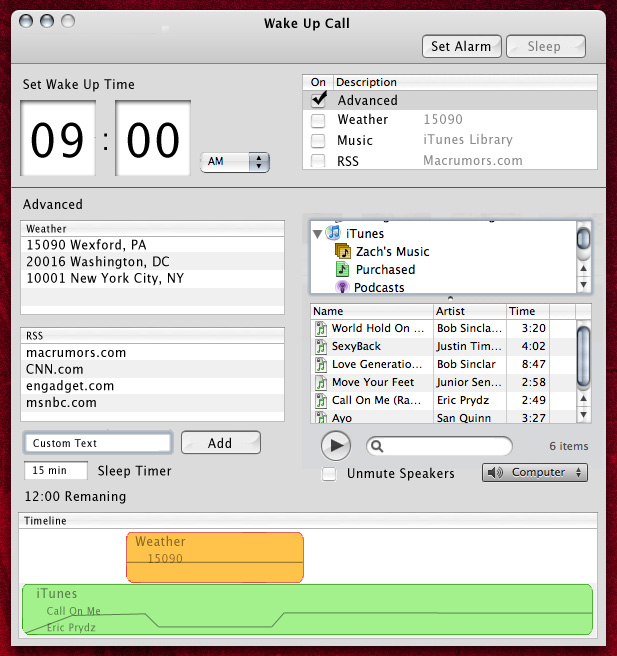Image resolution: width=617 pixels, height=656 pixels.
Task: Click the orange Weather block in timeline
Action: point(215,557)
